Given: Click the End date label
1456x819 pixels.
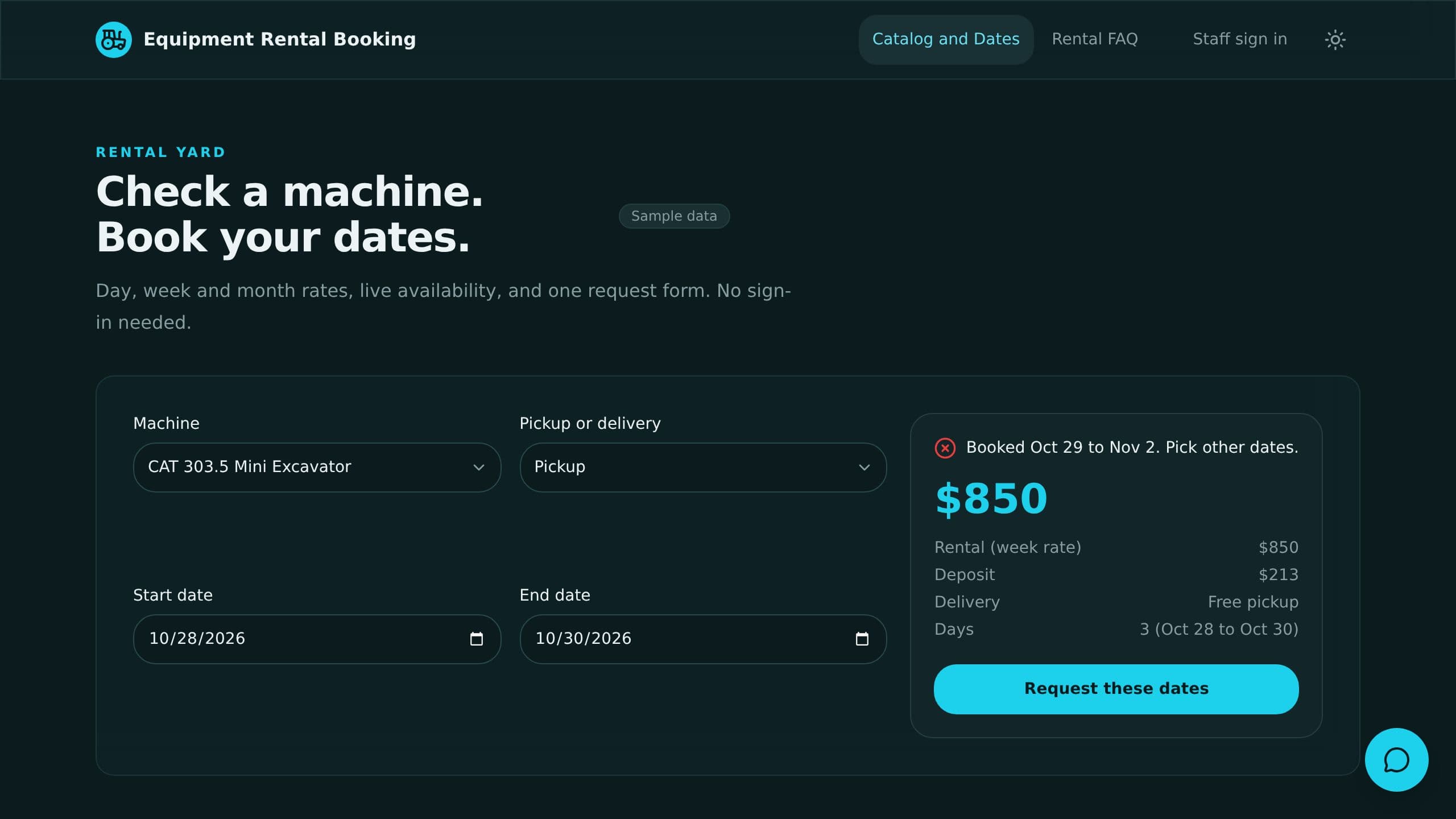Looking at the screenshot, I should click(555, 595).
